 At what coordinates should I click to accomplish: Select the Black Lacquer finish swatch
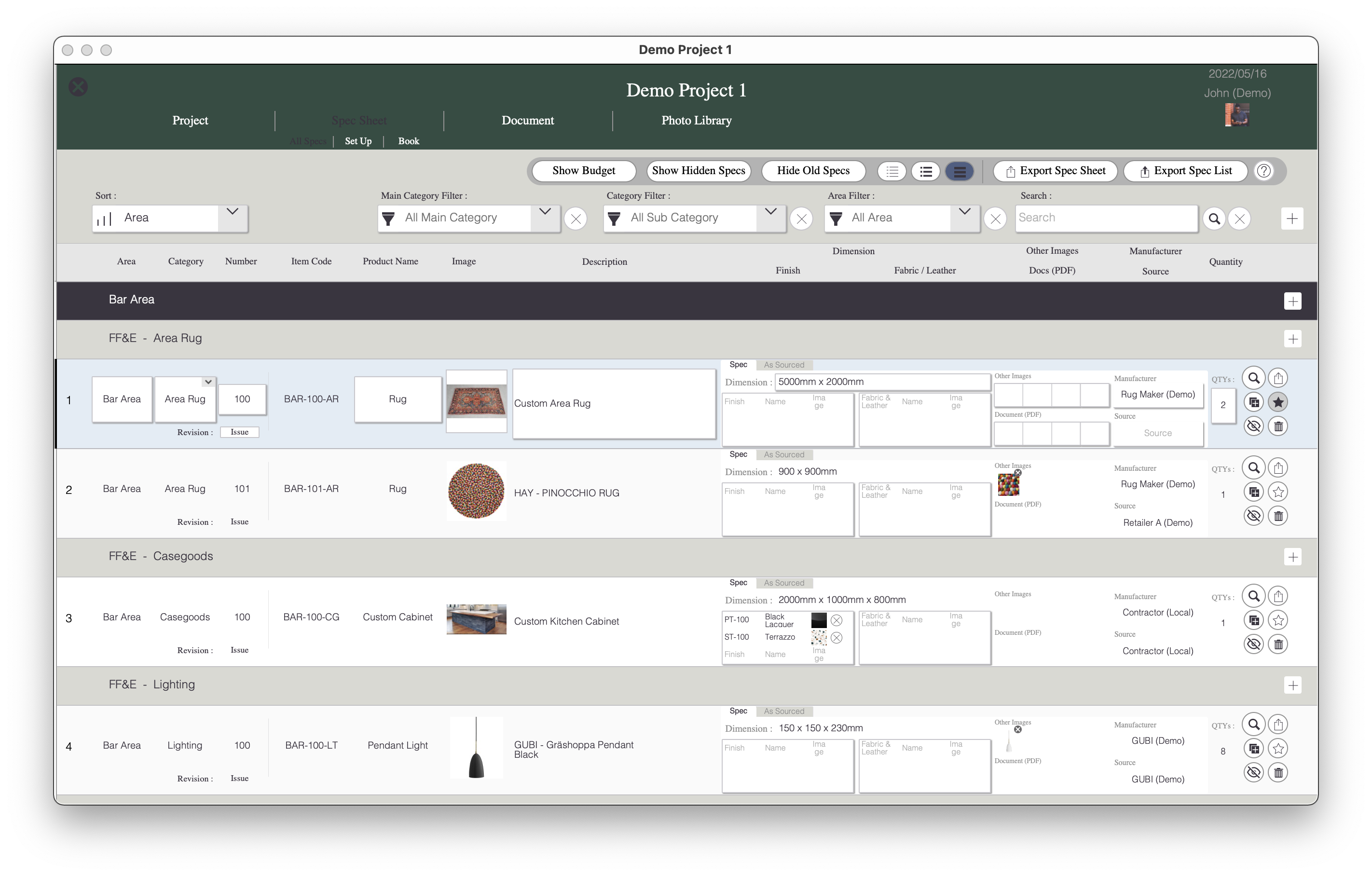[819, 620]
